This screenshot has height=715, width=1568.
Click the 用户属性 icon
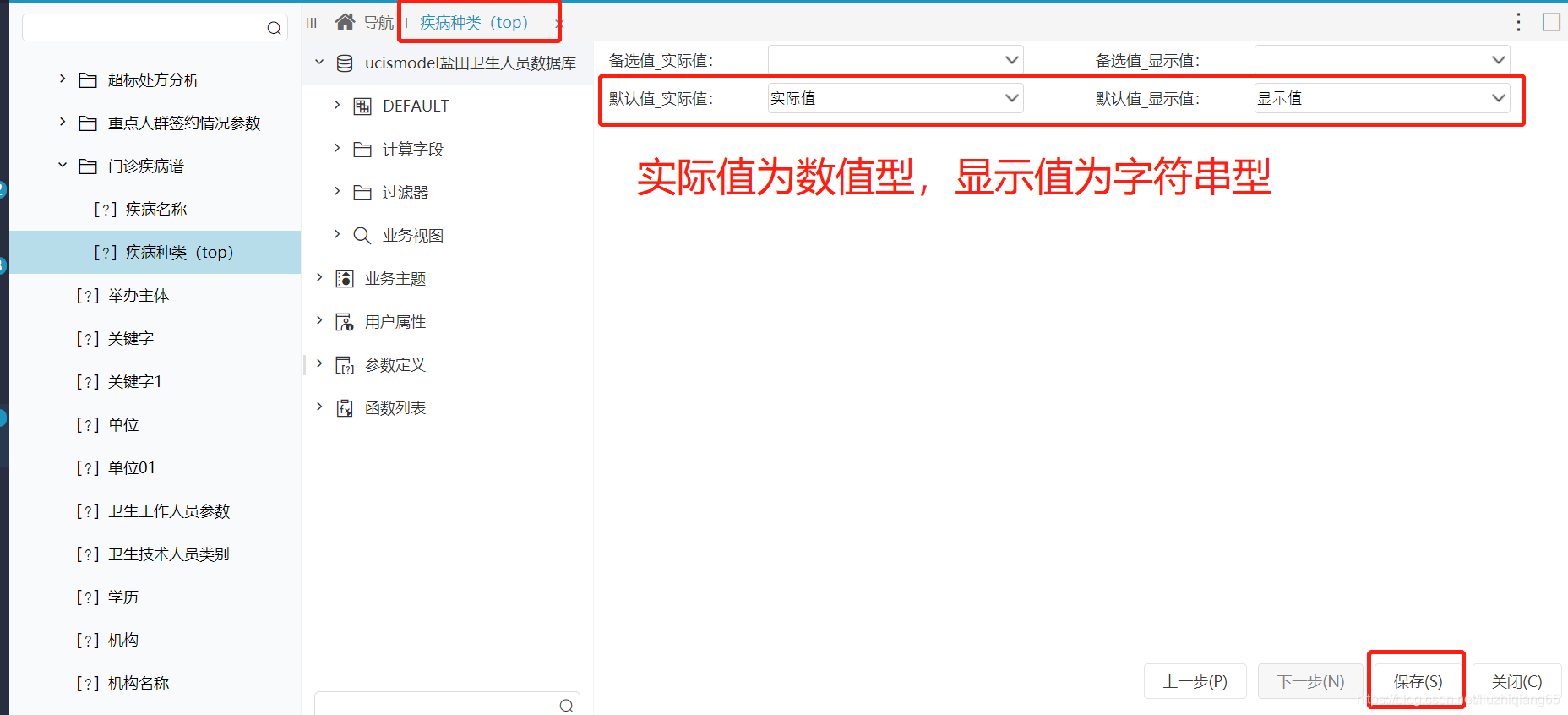(345, 322)
